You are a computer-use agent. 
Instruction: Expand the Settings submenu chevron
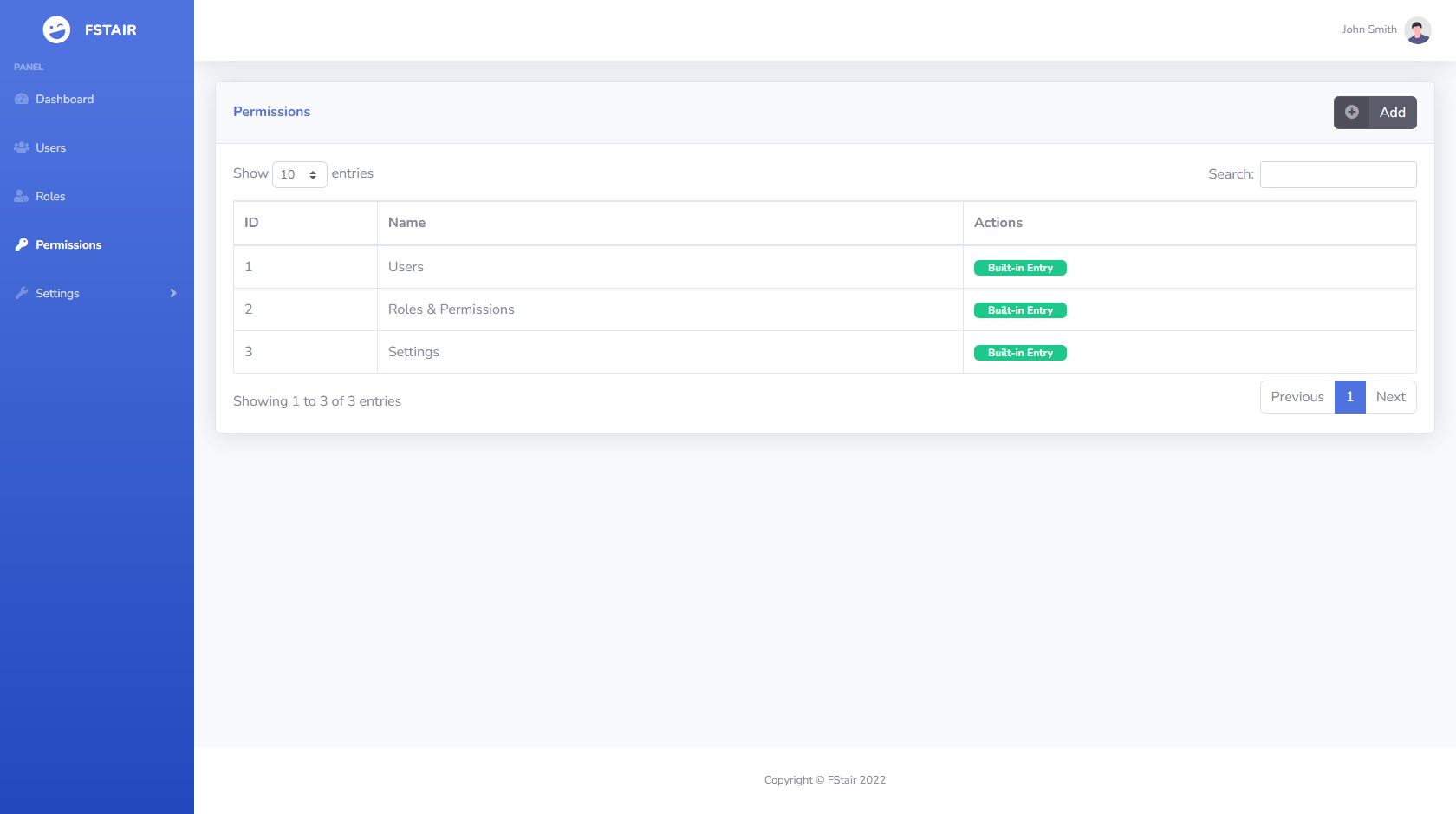(x=173, y=294)
